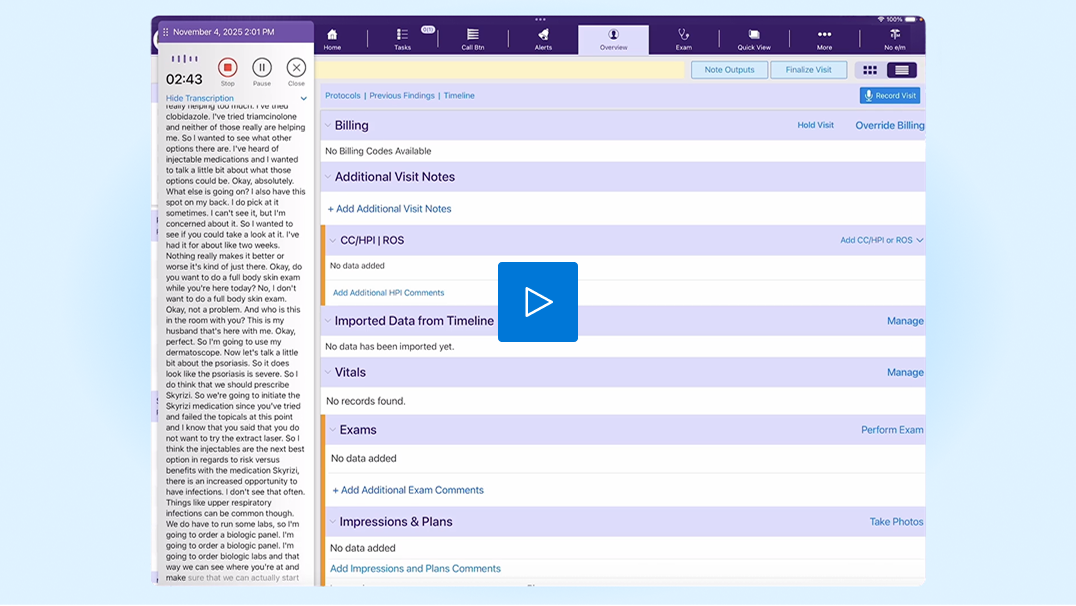Viewport: 1076px width, 606px height.
Task: Open Add CC/HPI or ROS dropdown
Action: [x=882, y=240]
